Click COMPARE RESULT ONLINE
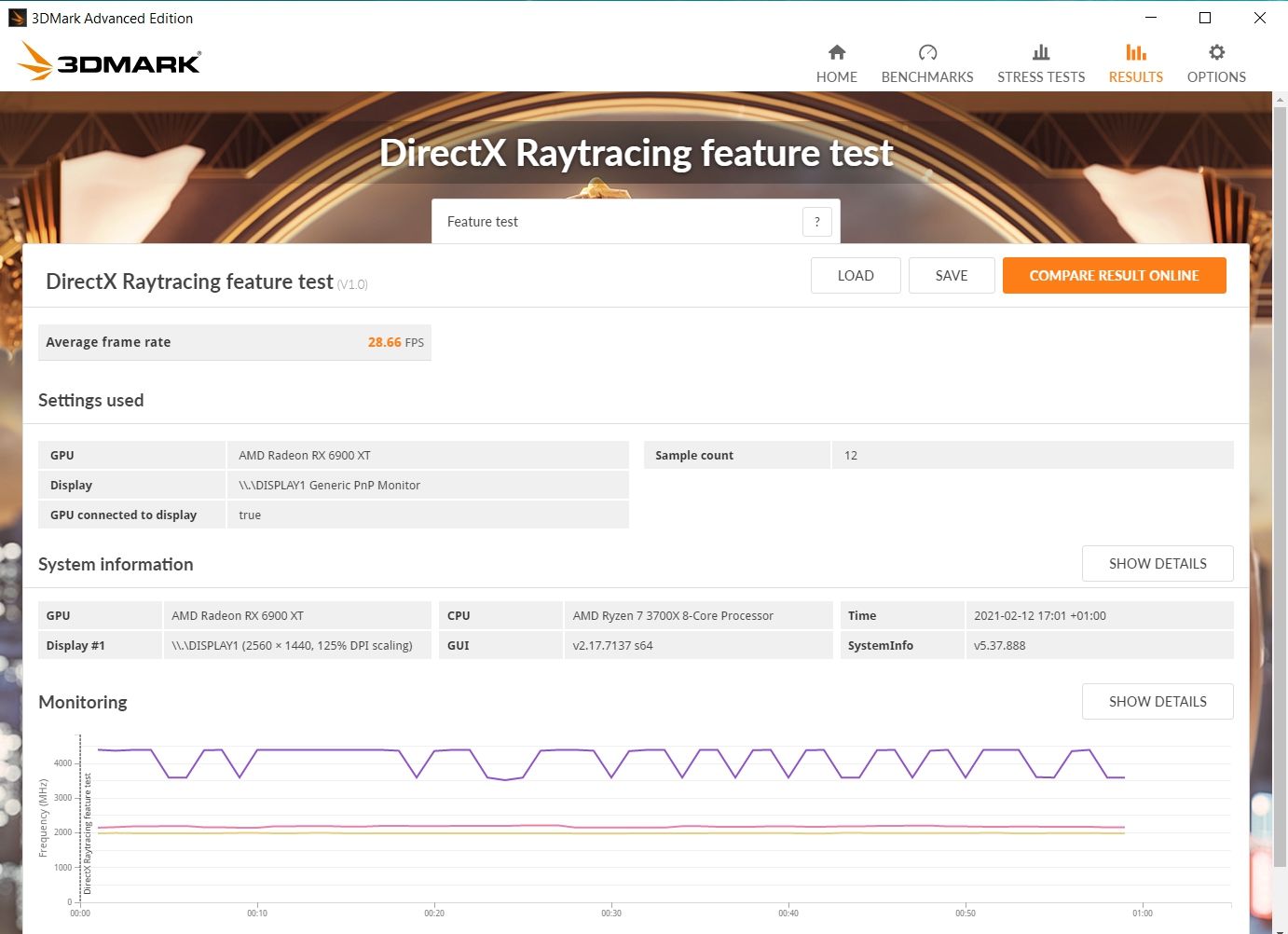The image size is (1288, 934). (1114, 276)
